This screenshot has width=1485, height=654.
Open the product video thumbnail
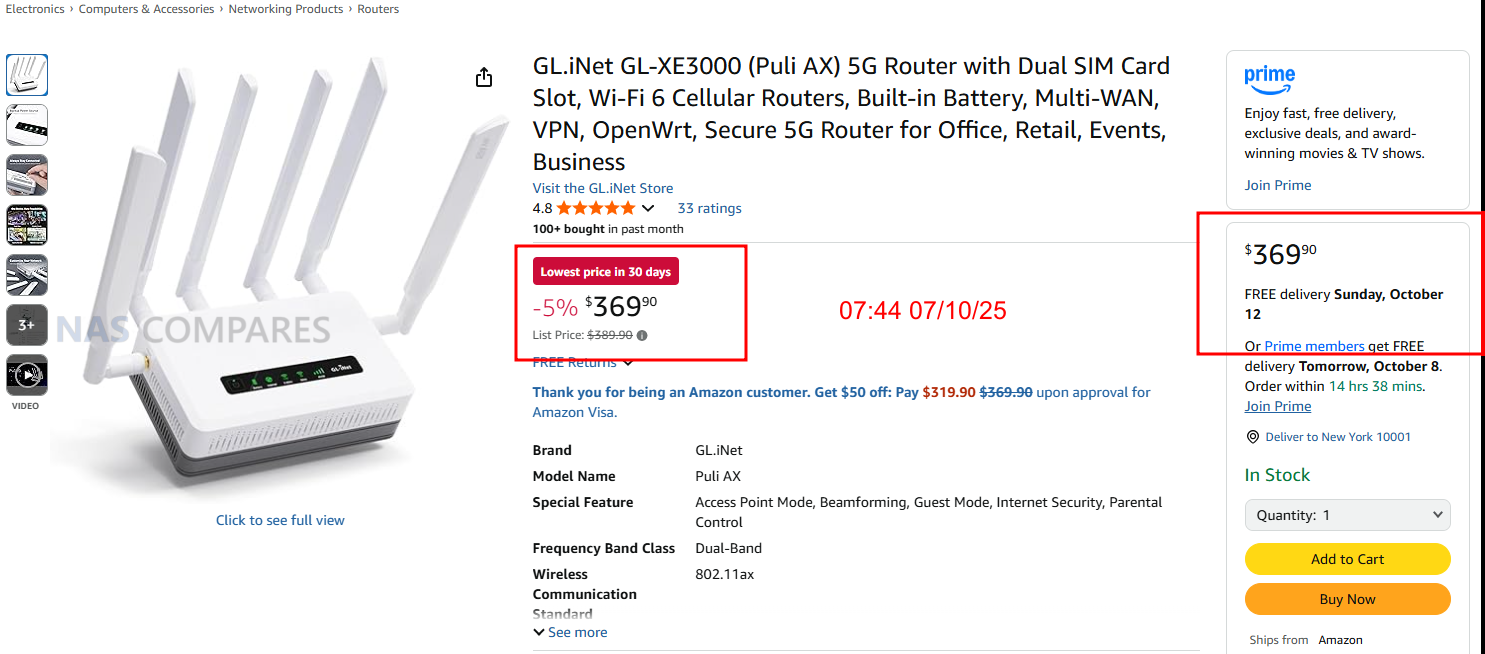27,375
